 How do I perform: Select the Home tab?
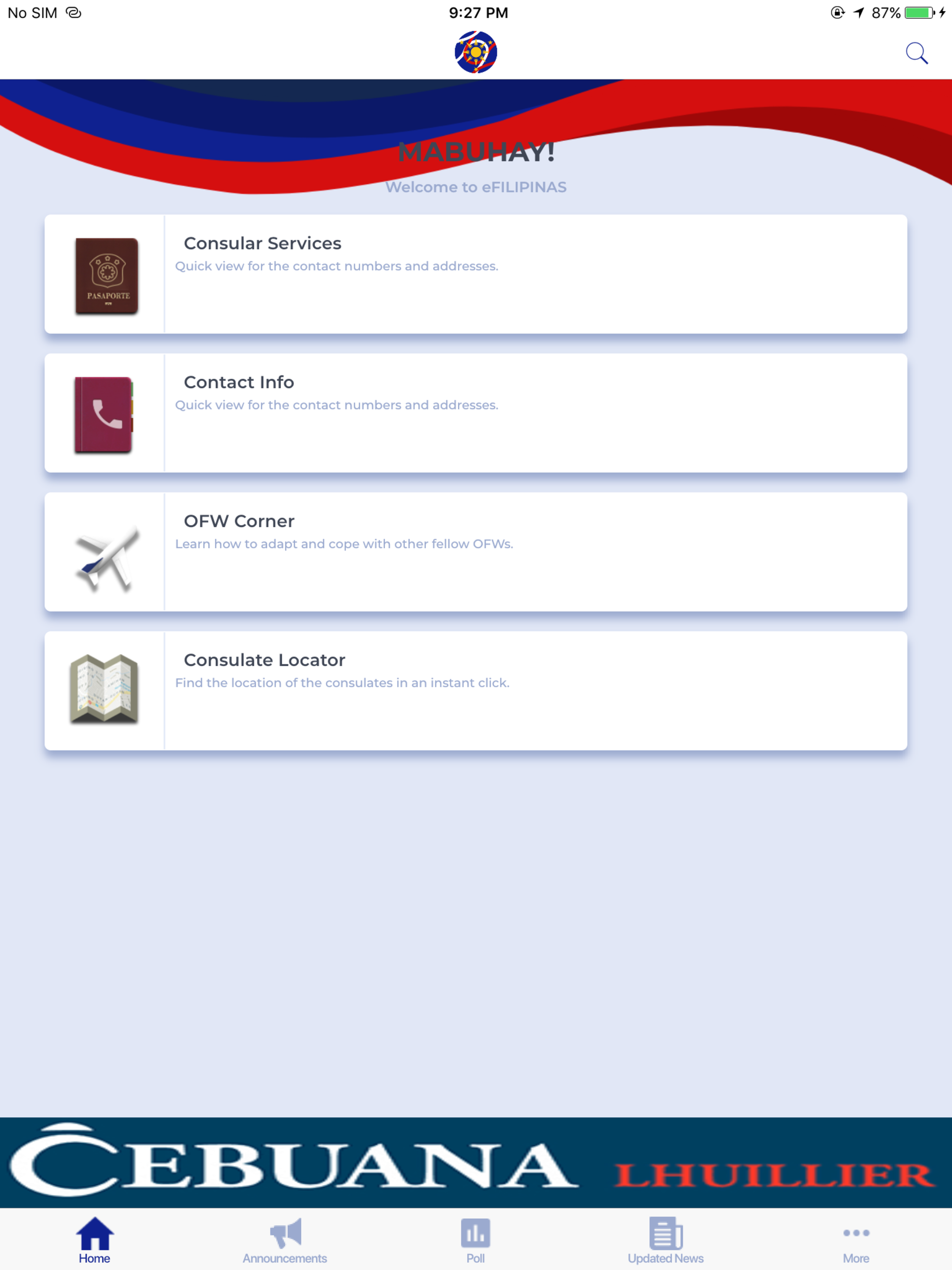click(95, 1240)
